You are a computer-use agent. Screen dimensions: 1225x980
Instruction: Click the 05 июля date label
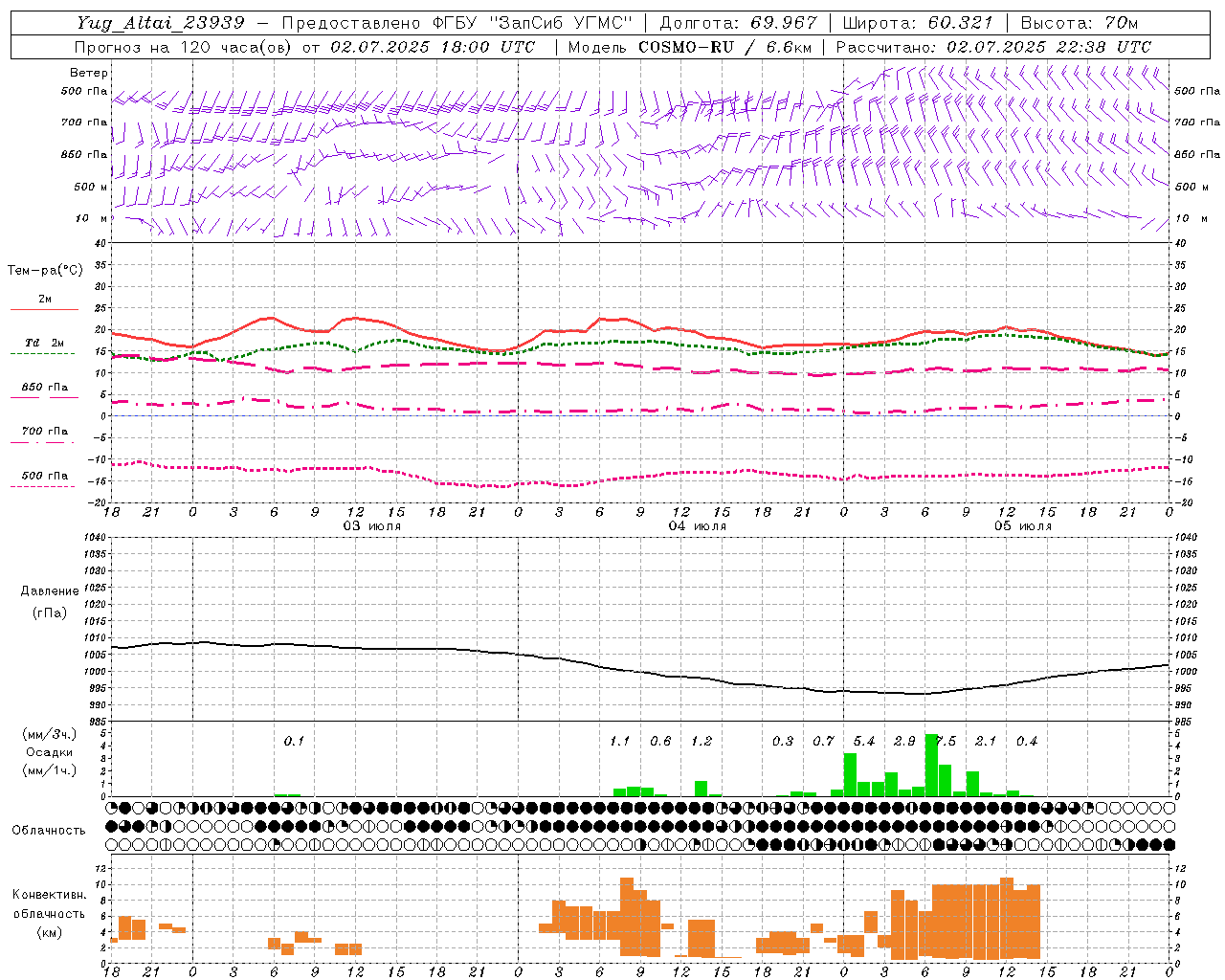click(1023, 526)
